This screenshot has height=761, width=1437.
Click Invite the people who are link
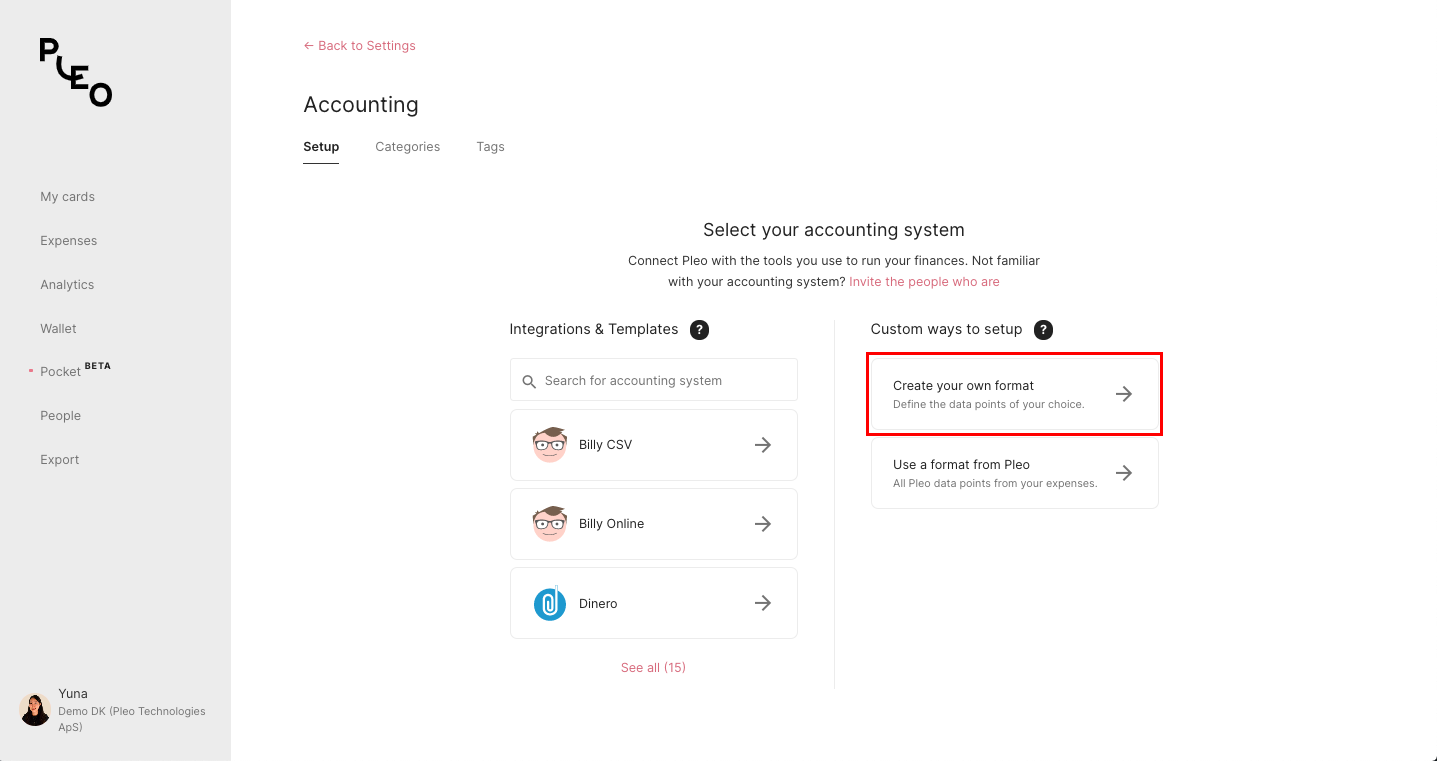[x=924, y=282]
